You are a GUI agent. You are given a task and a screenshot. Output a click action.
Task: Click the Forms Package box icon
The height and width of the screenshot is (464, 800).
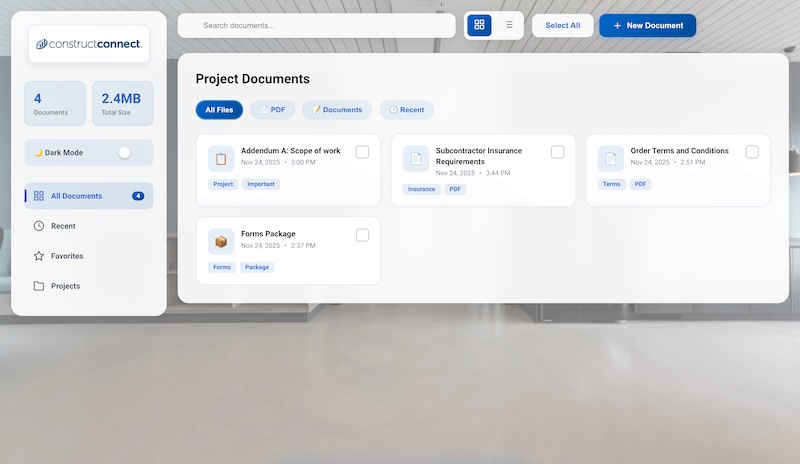(221, 241)
